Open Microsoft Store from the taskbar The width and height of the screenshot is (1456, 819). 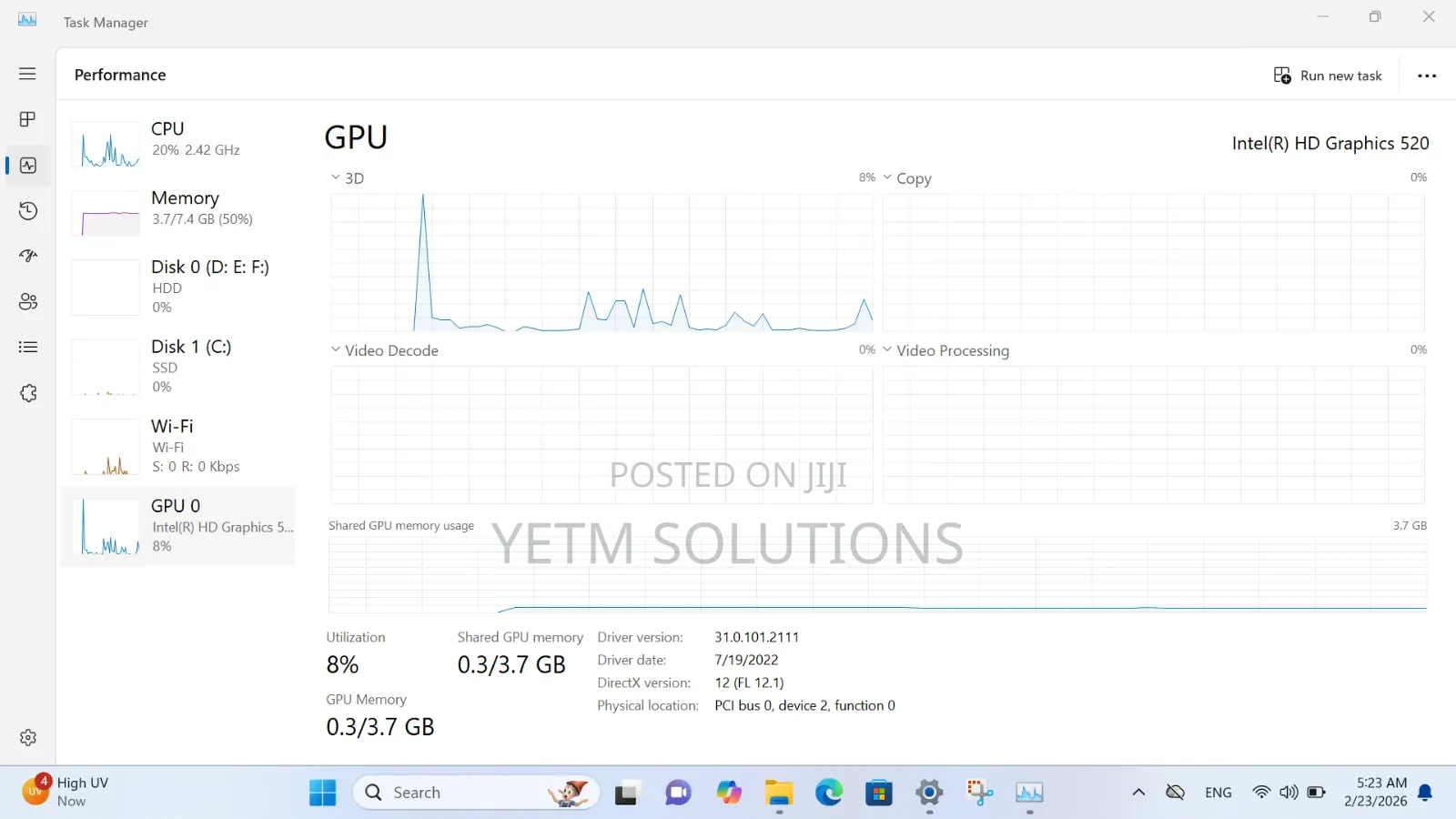coord(879,793)
